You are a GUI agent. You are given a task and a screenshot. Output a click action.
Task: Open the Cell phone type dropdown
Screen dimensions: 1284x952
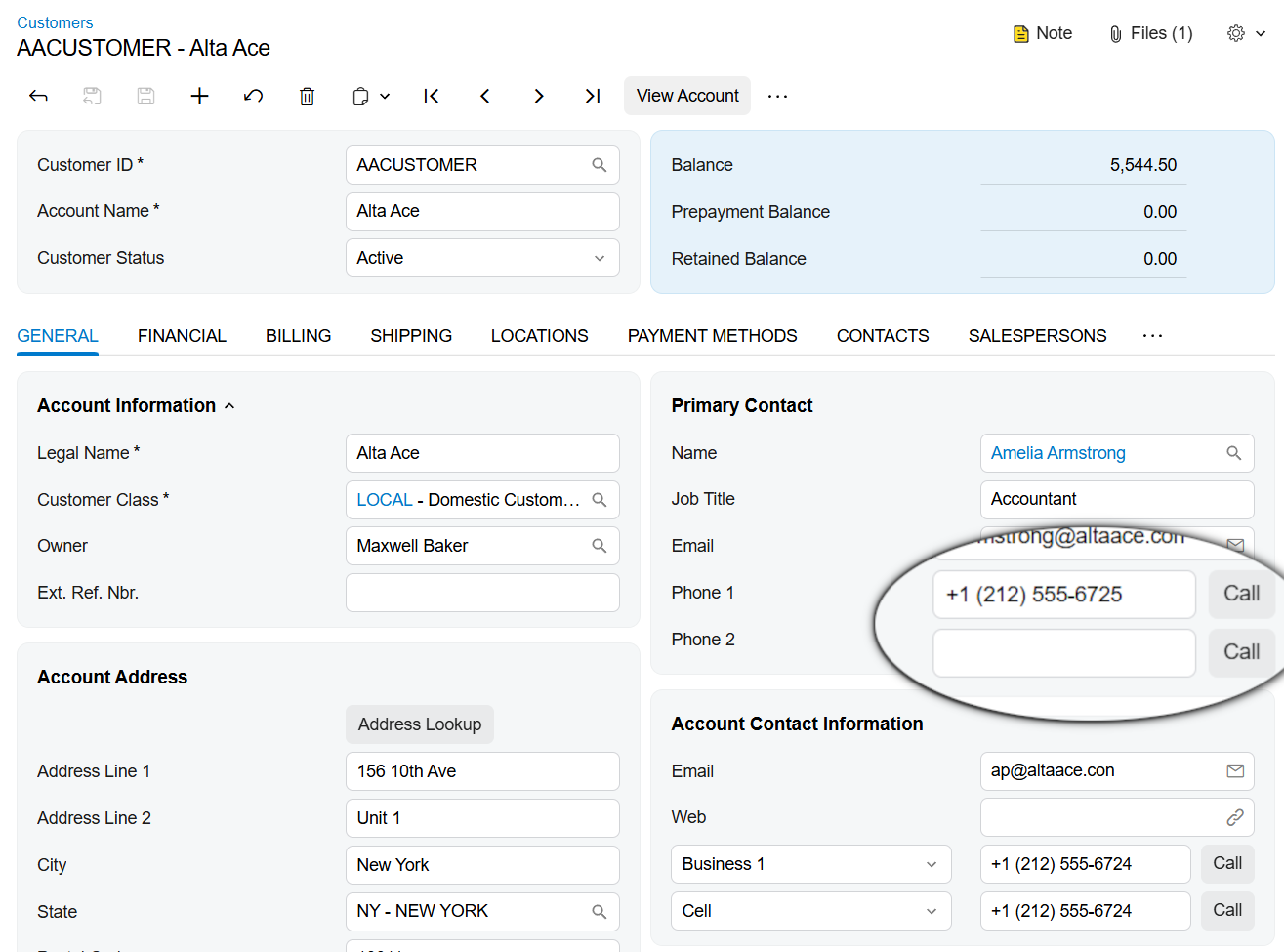[x=810, y=911]
